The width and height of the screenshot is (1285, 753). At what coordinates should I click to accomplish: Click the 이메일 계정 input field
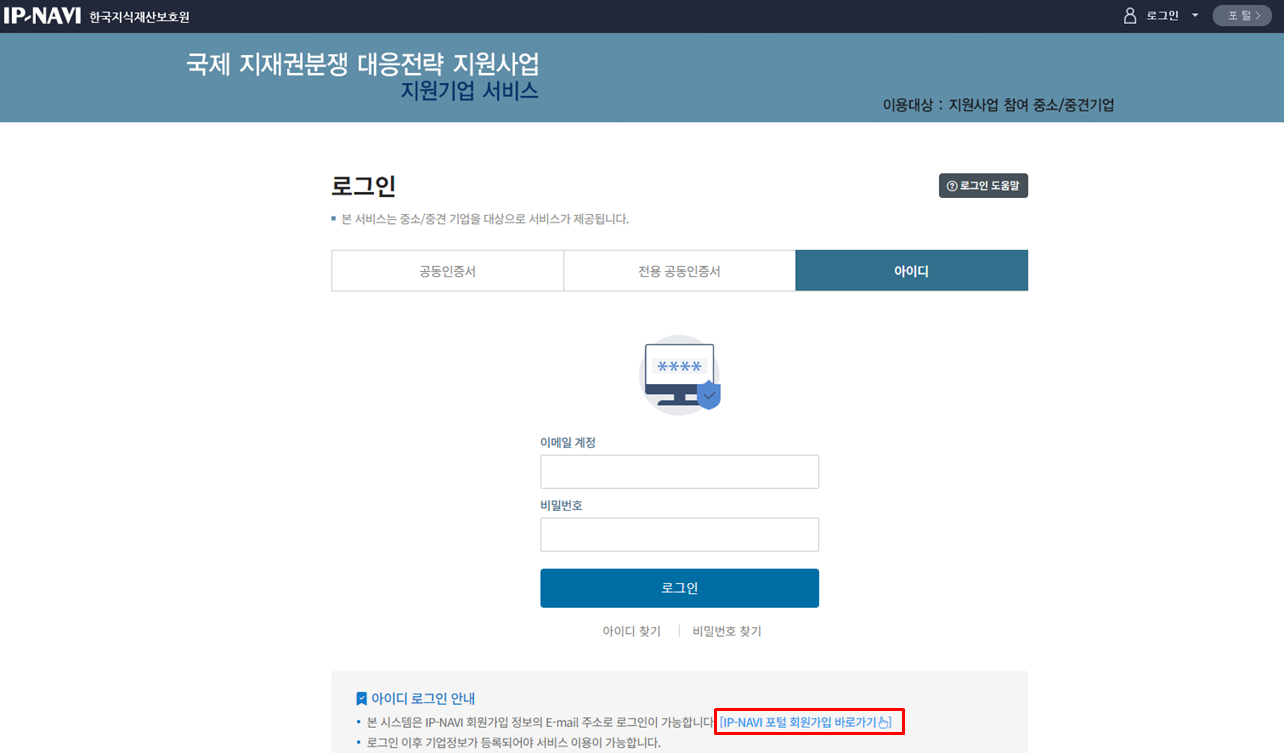click(680, 472)
